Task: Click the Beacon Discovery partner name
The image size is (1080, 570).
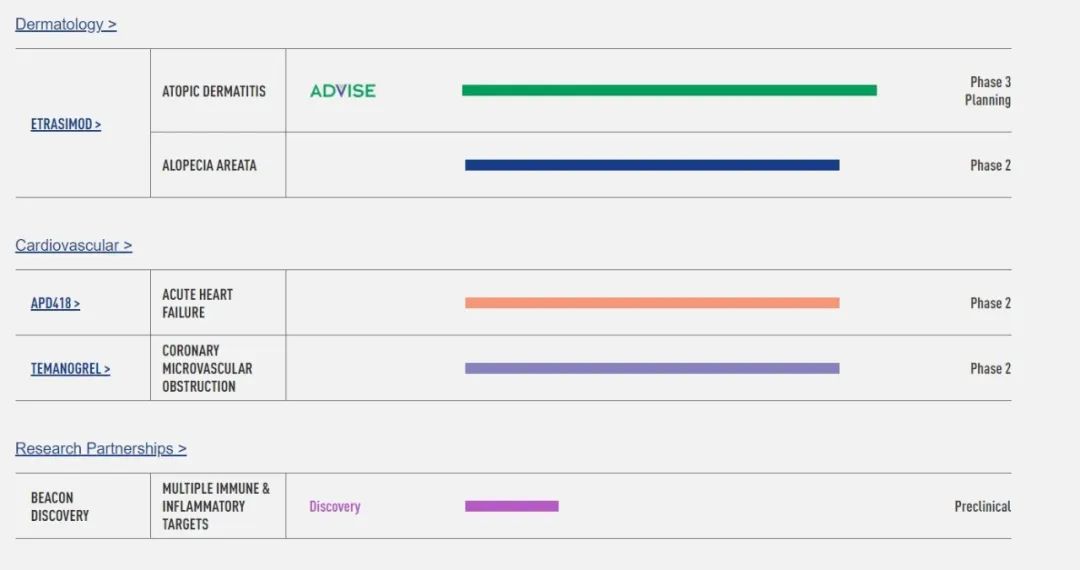Action: [60, 506]
